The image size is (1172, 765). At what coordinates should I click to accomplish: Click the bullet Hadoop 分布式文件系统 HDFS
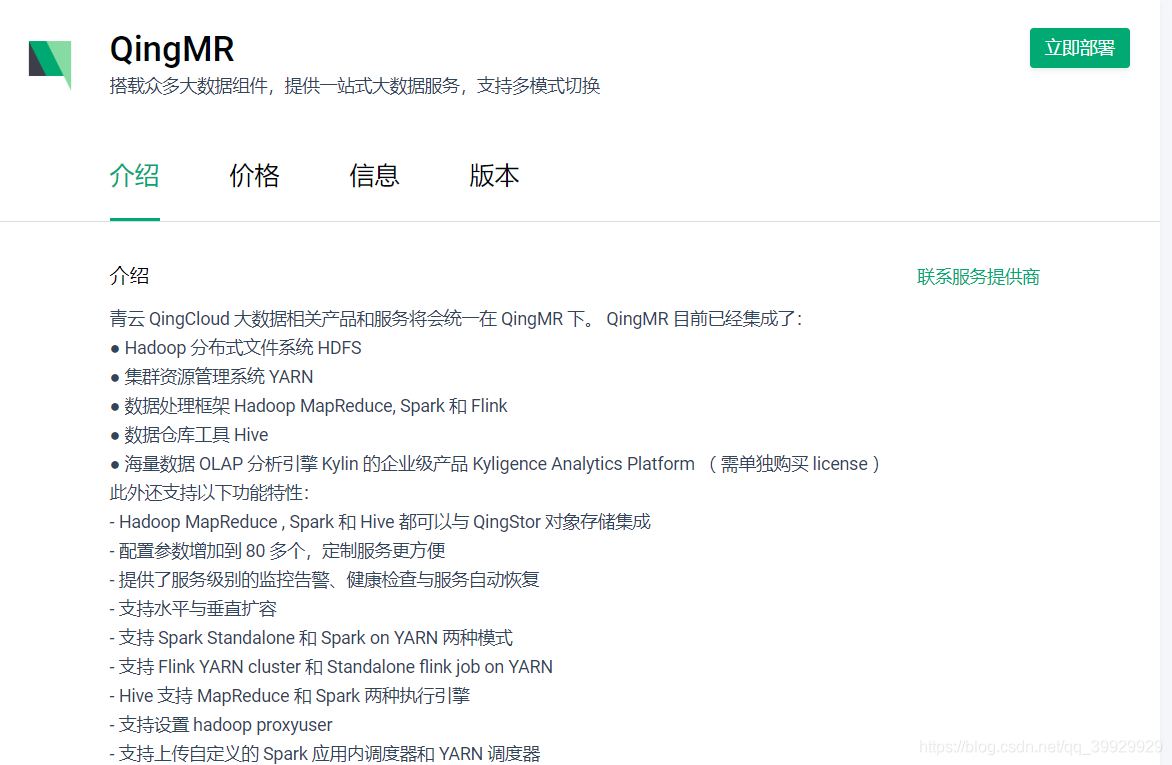[x=235, y=348]
